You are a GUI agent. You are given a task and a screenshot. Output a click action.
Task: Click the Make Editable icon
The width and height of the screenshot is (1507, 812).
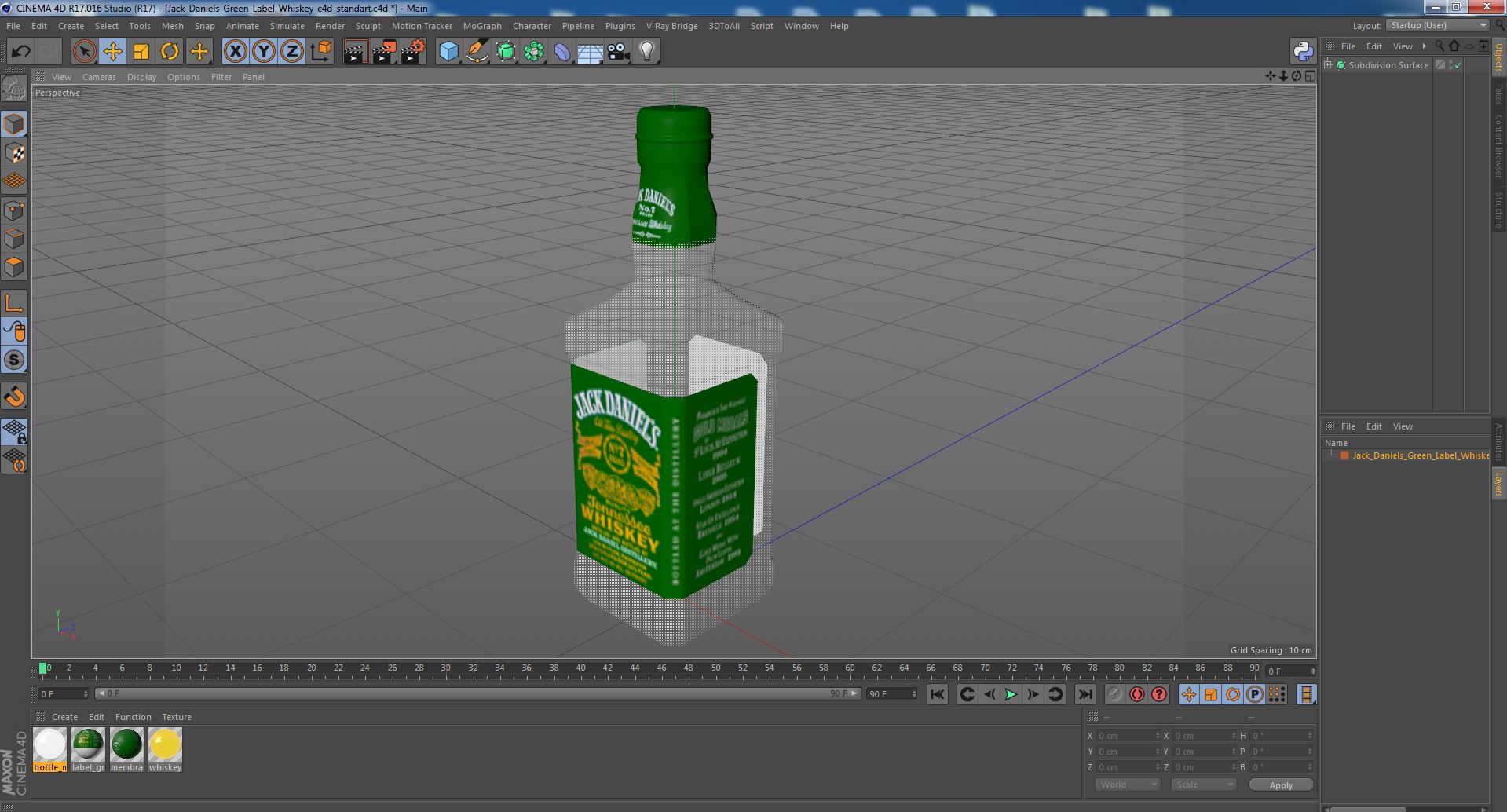(x=14, y=89)
